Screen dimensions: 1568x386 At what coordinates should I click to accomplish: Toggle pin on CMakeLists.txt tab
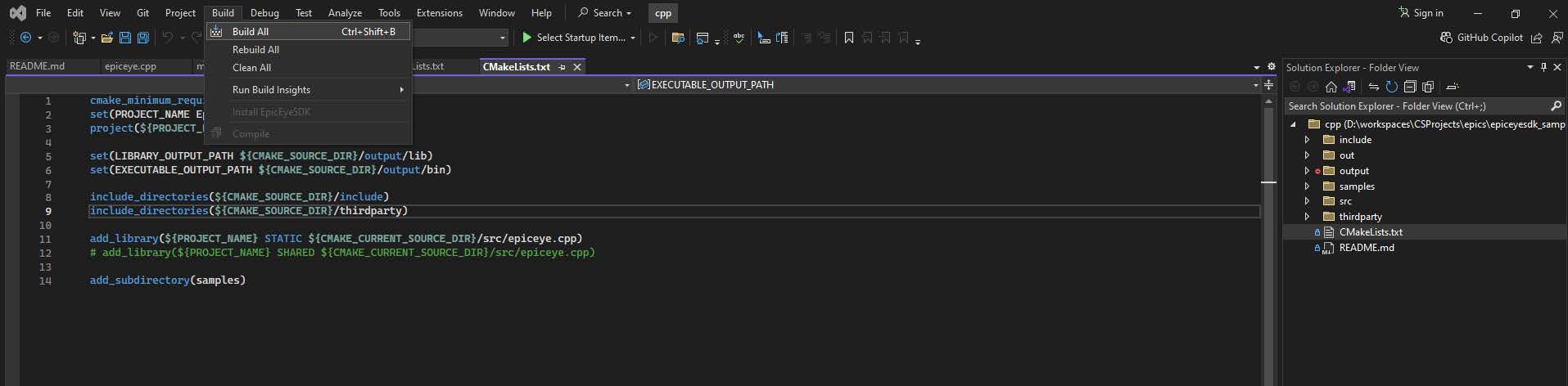pos(562,67)
